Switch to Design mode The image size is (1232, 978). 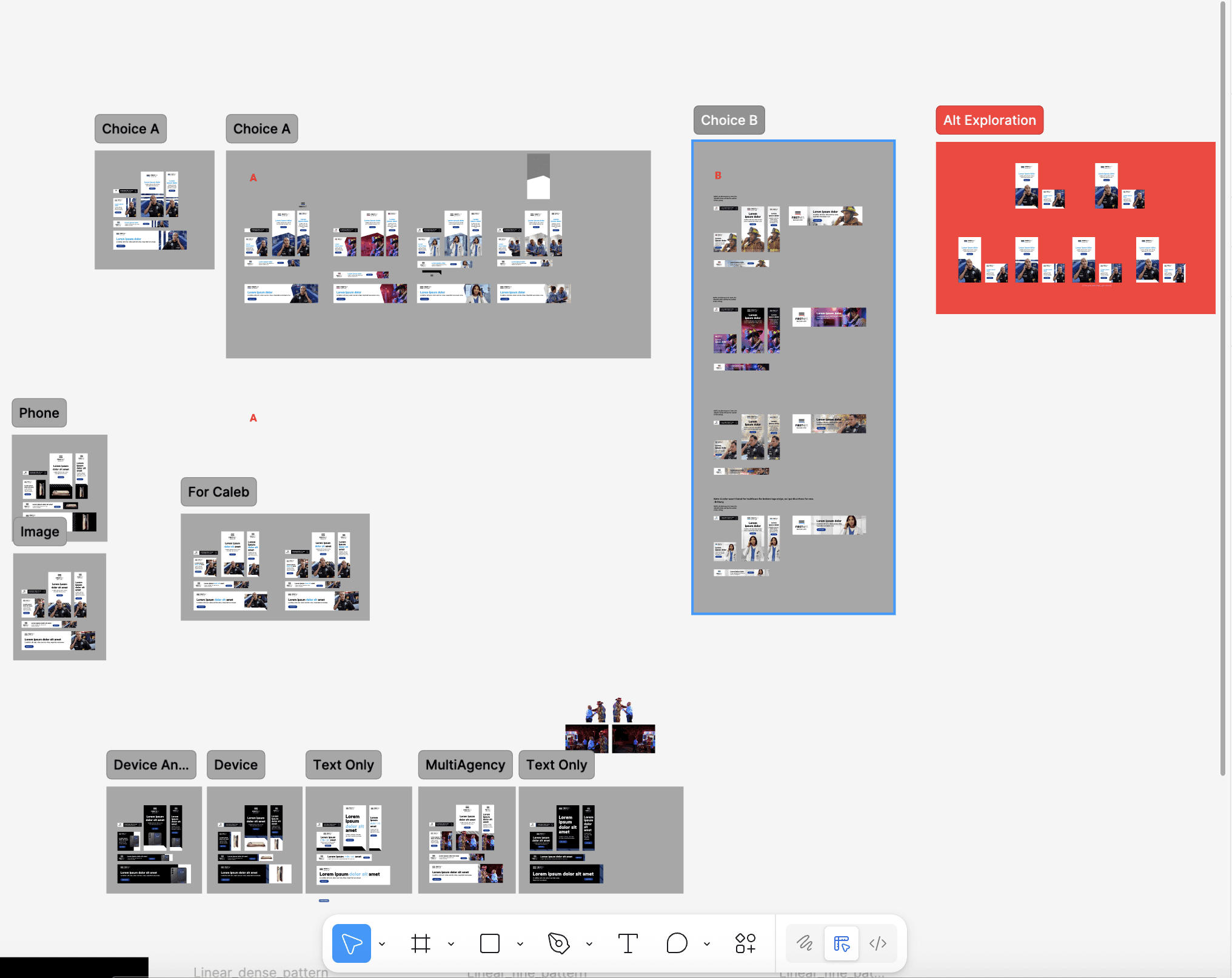coord(842,943)
